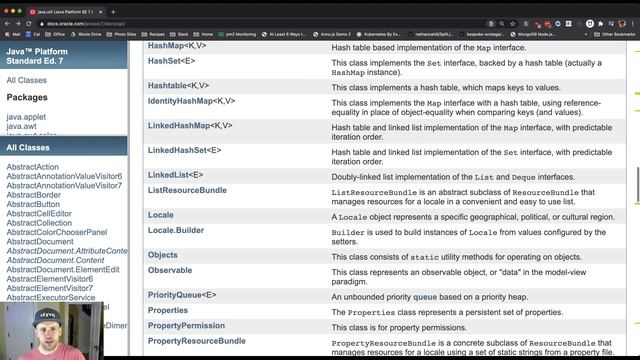This screenshot has width=640, height=360.
Task: Open AbstractDocument.ElementEdit class
Action: [x=63, y=269]
